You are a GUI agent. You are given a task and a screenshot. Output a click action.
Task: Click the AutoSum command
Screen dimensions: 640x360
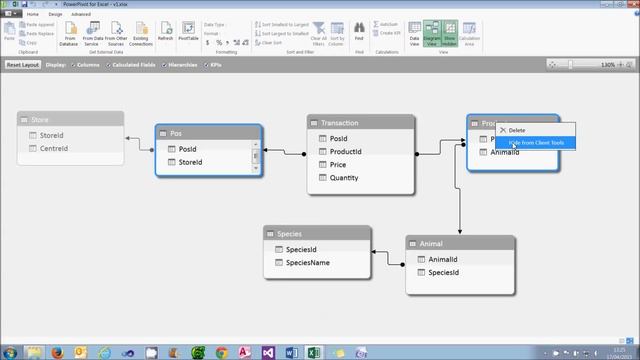(386, 24)
